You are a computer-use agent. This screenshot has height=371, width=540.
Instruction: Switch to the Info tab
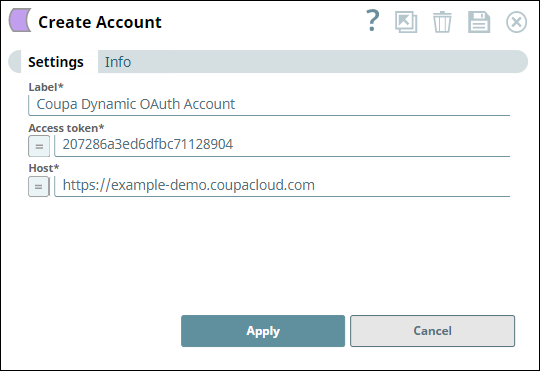(x=118, y=62)
